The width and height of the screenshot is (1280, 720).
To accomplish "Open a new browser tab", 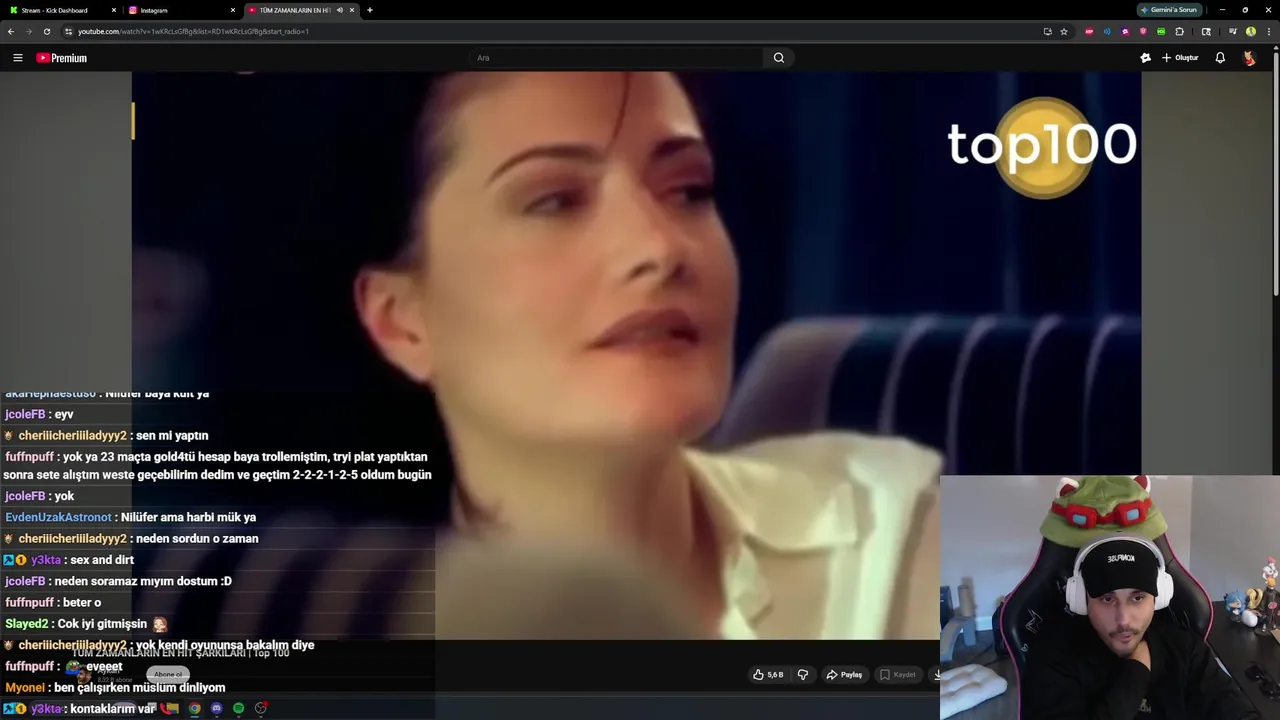I will (370, 10).
